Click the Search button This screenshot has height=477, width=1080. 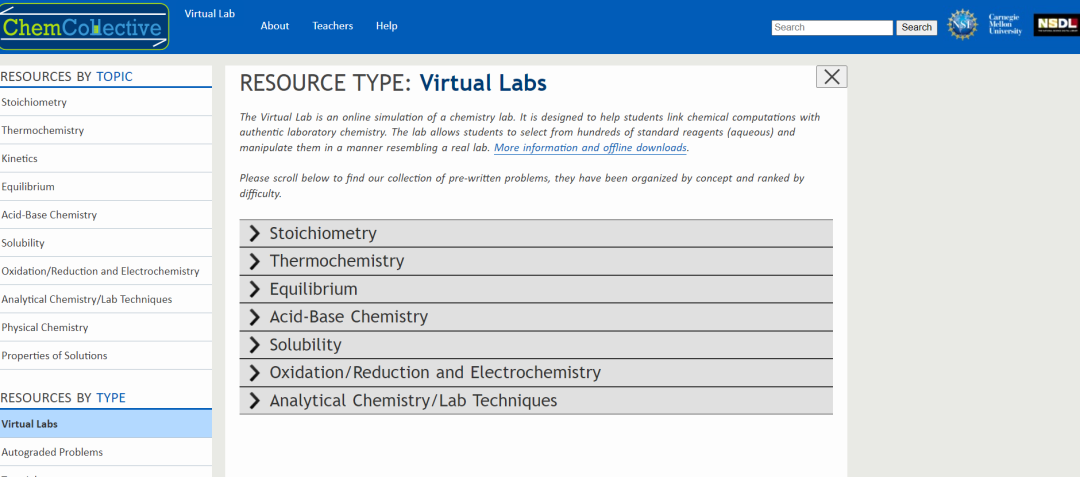pos(916,28)
